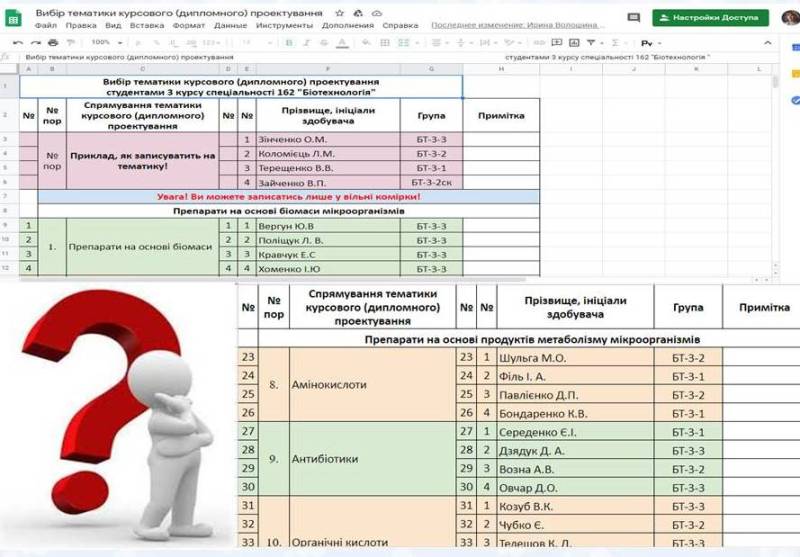
Task: Undo the last action
Action: (18, 43)
